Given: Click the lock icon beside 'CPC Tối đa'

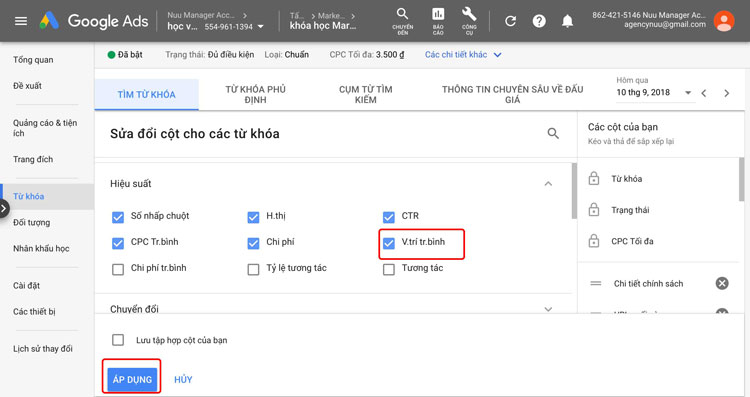Looking at the screenshot, I should [x=594, y=241].
